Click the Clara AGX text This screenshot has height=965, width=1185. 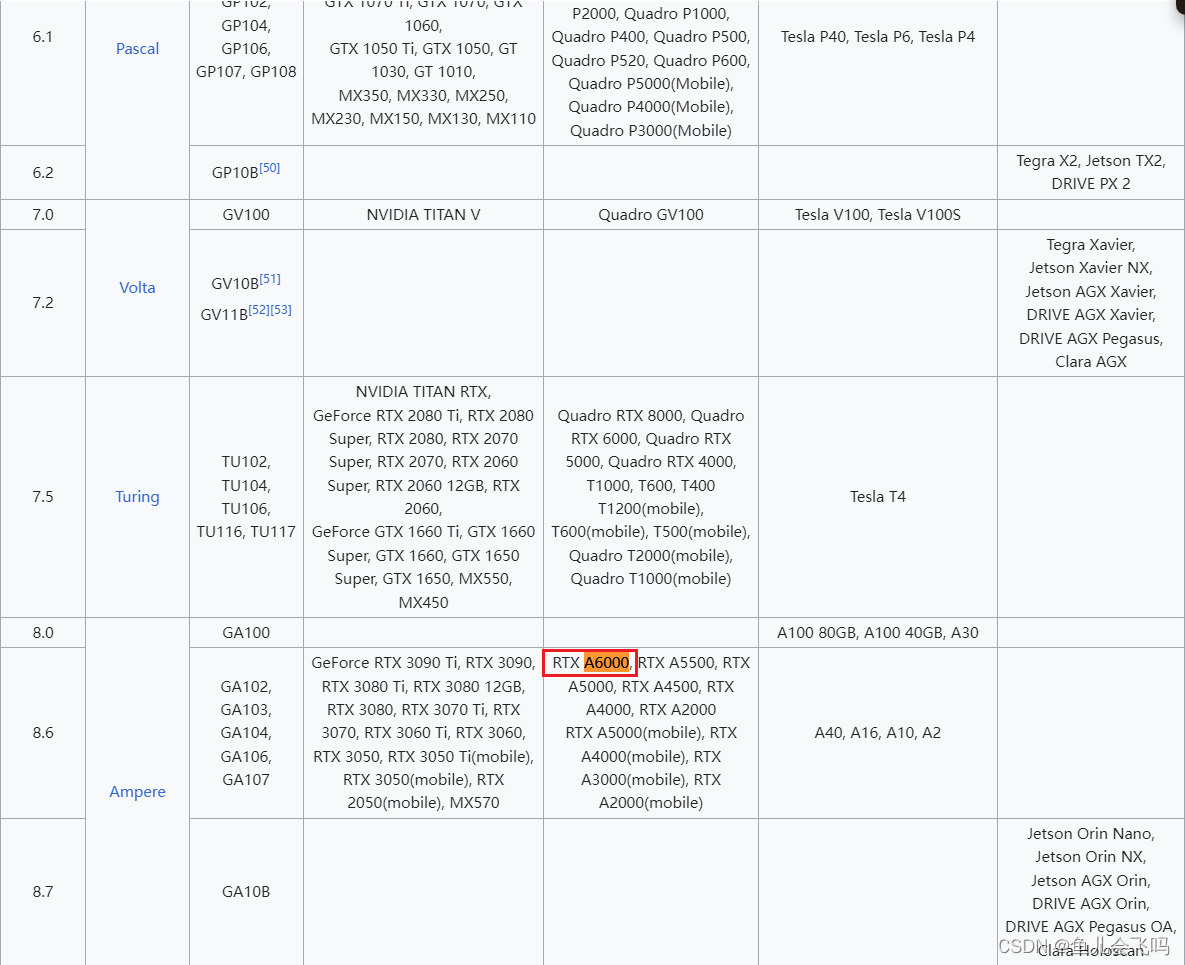[x=1091, y=361]
